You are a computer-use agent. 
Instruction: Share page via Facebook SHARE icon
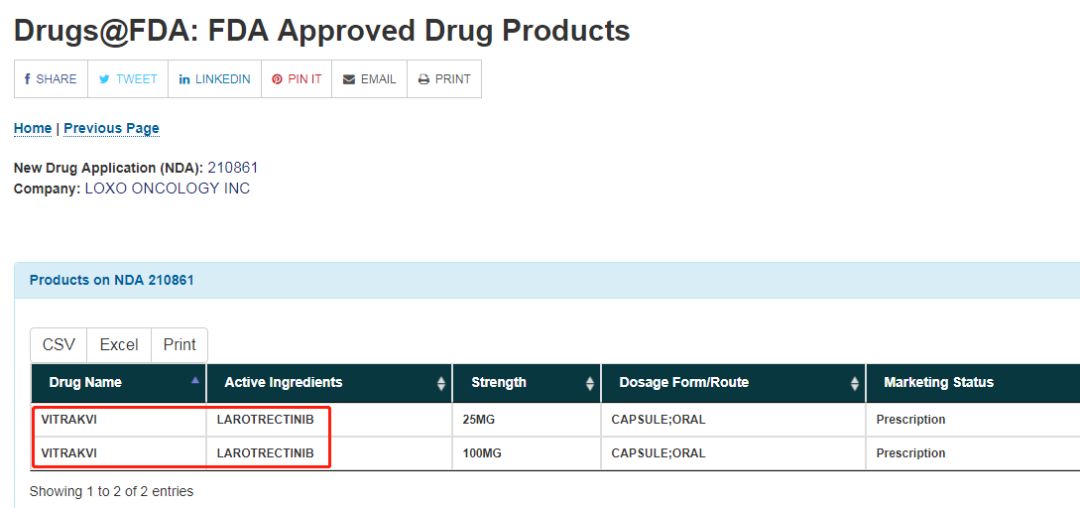point(28,79)
